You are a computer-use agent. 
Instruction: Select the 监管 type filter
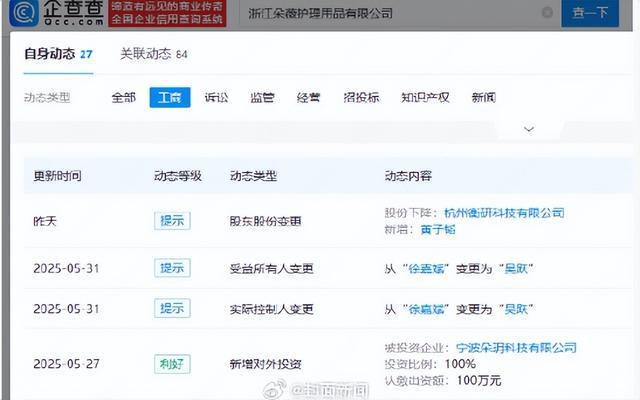(x=262, y=98)
